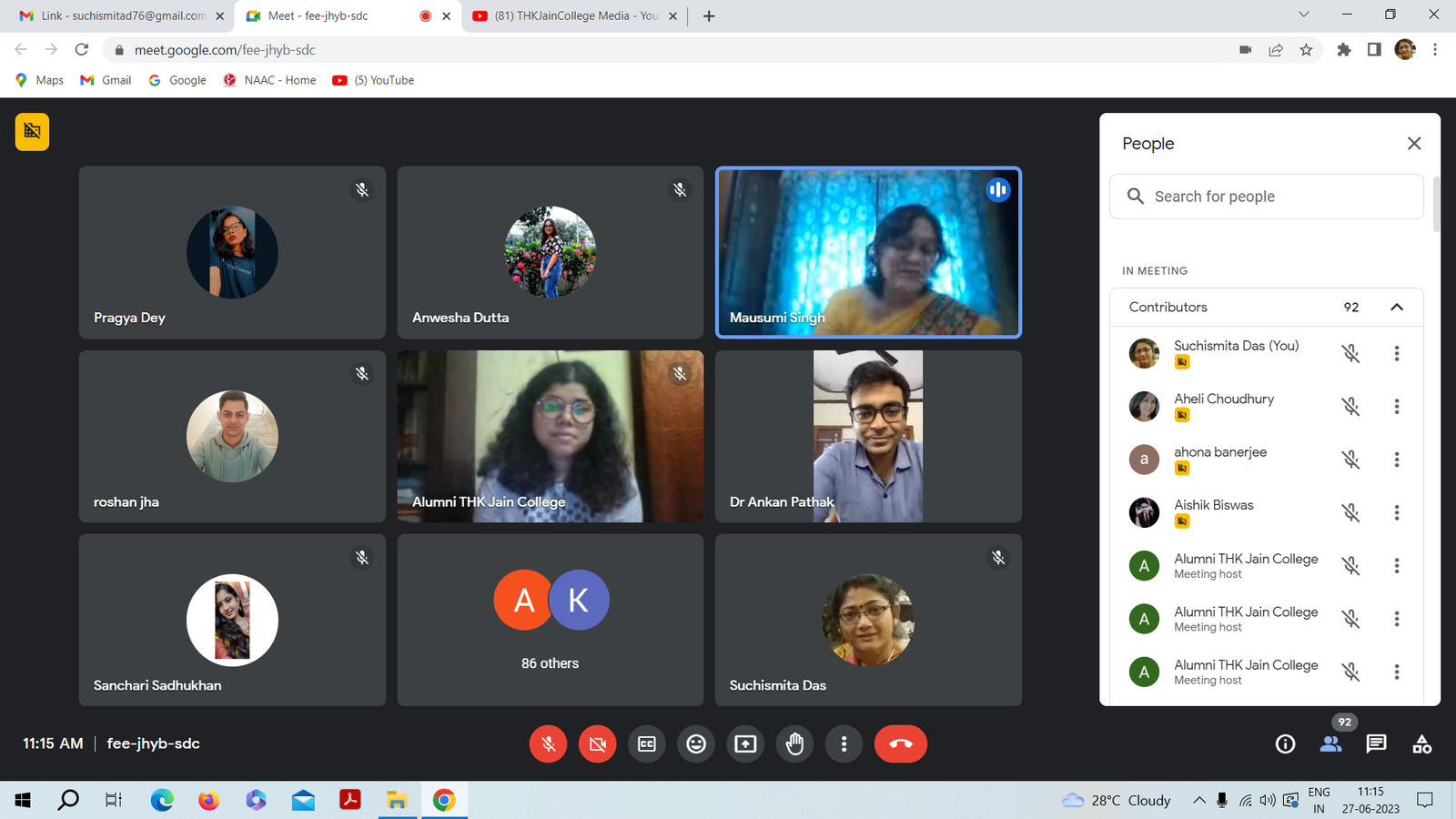Click the Gmail bookmark link
The height and width of the screenshot is (819, 1456).
(x=106, y=80)
